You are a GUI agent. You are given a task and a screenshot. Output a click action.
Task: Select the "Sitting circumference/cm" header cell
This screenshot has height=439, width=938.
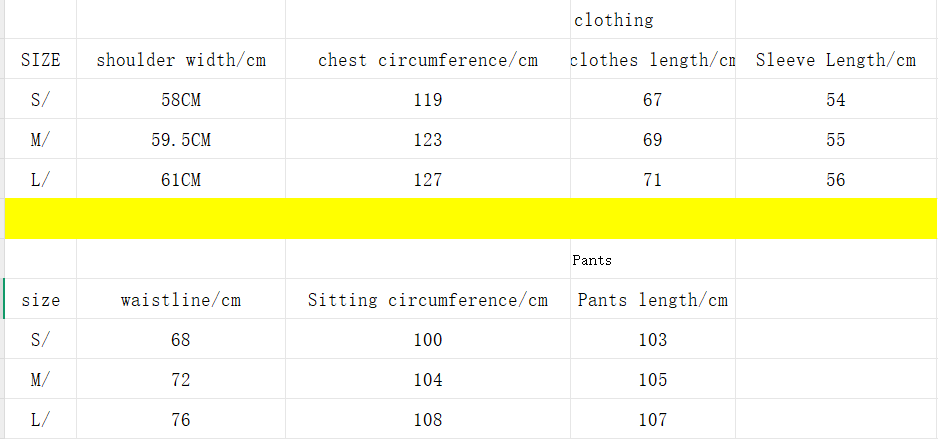428,300
